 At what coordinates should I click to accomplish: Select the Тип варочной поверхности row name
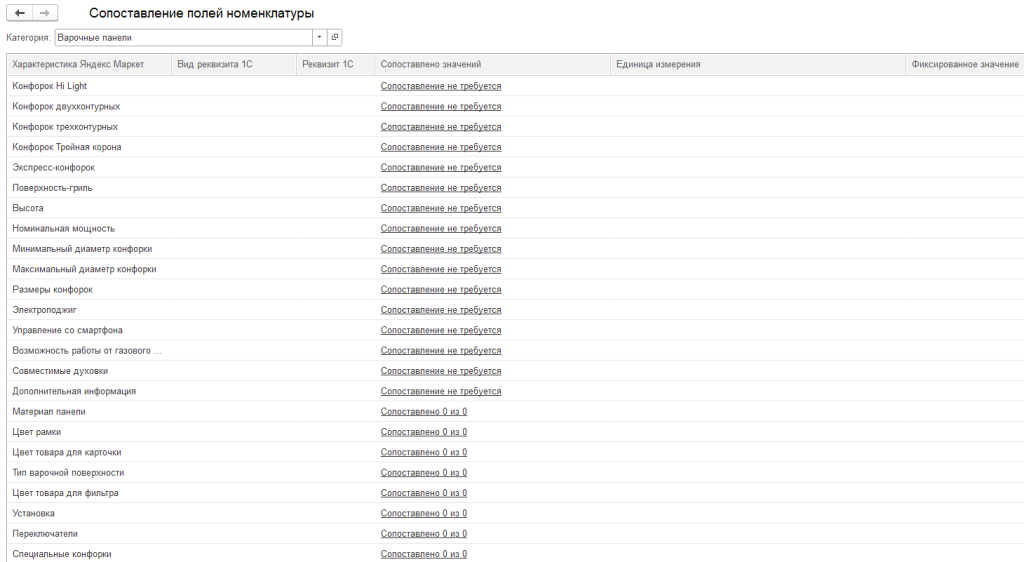pos(68,473)
